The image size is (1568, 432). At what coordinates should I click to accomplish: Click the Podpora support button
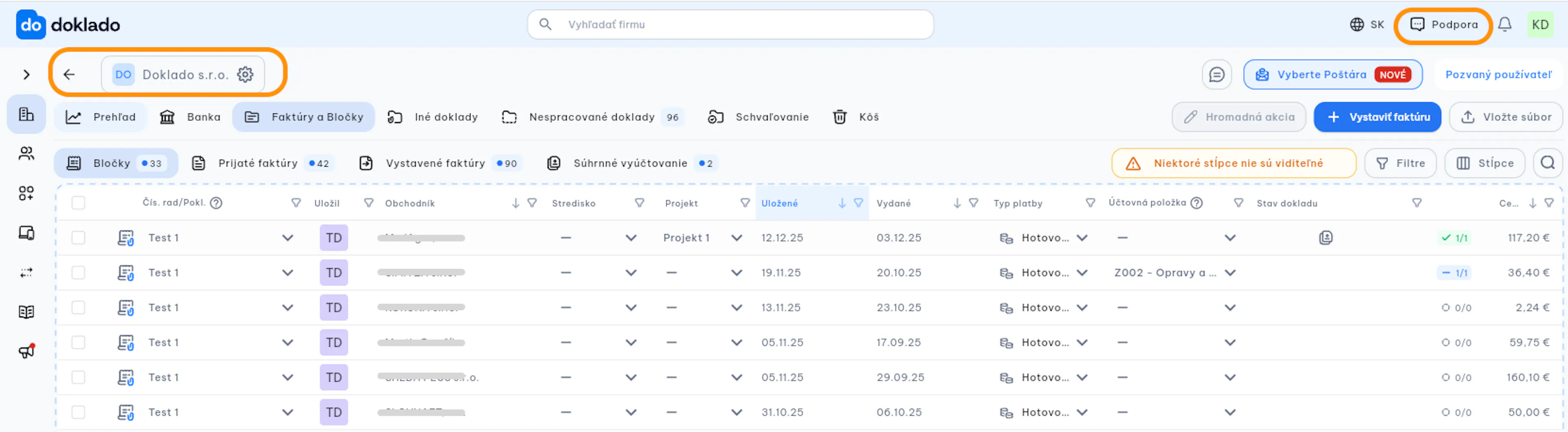1444,24
